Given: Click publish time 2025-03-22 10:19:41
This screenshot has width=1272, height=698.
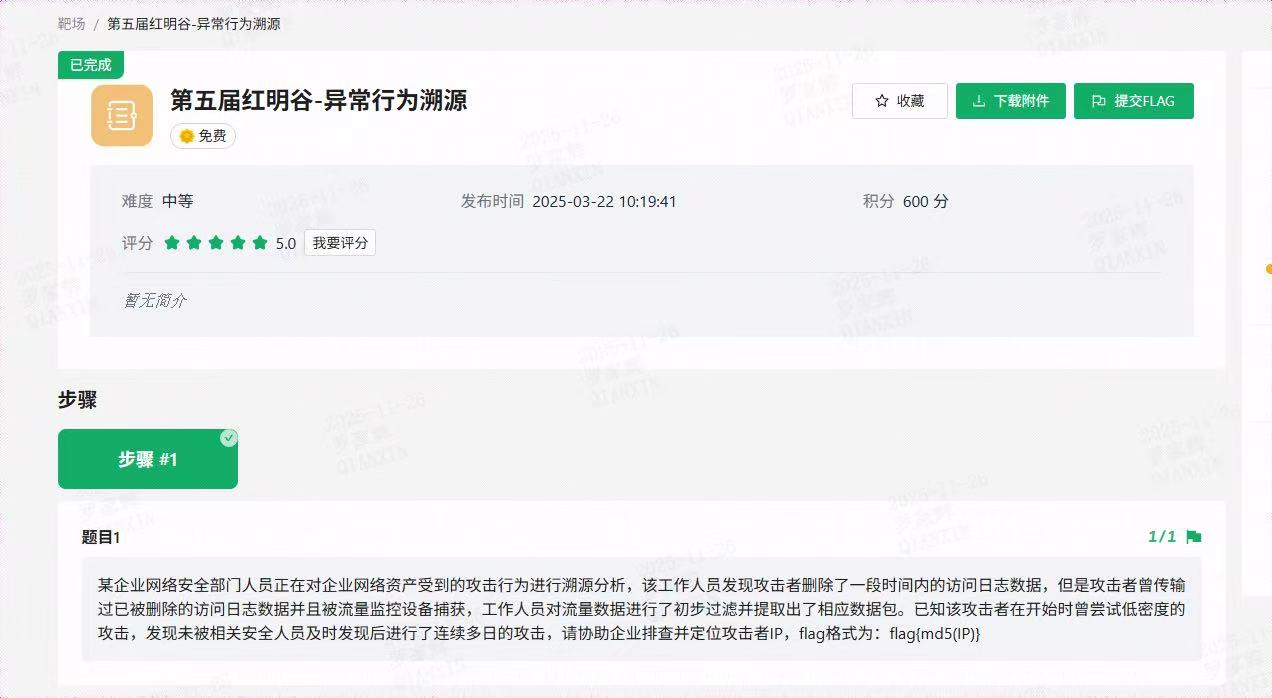Looking at the screenshot, I should click(x=605, y=201).
